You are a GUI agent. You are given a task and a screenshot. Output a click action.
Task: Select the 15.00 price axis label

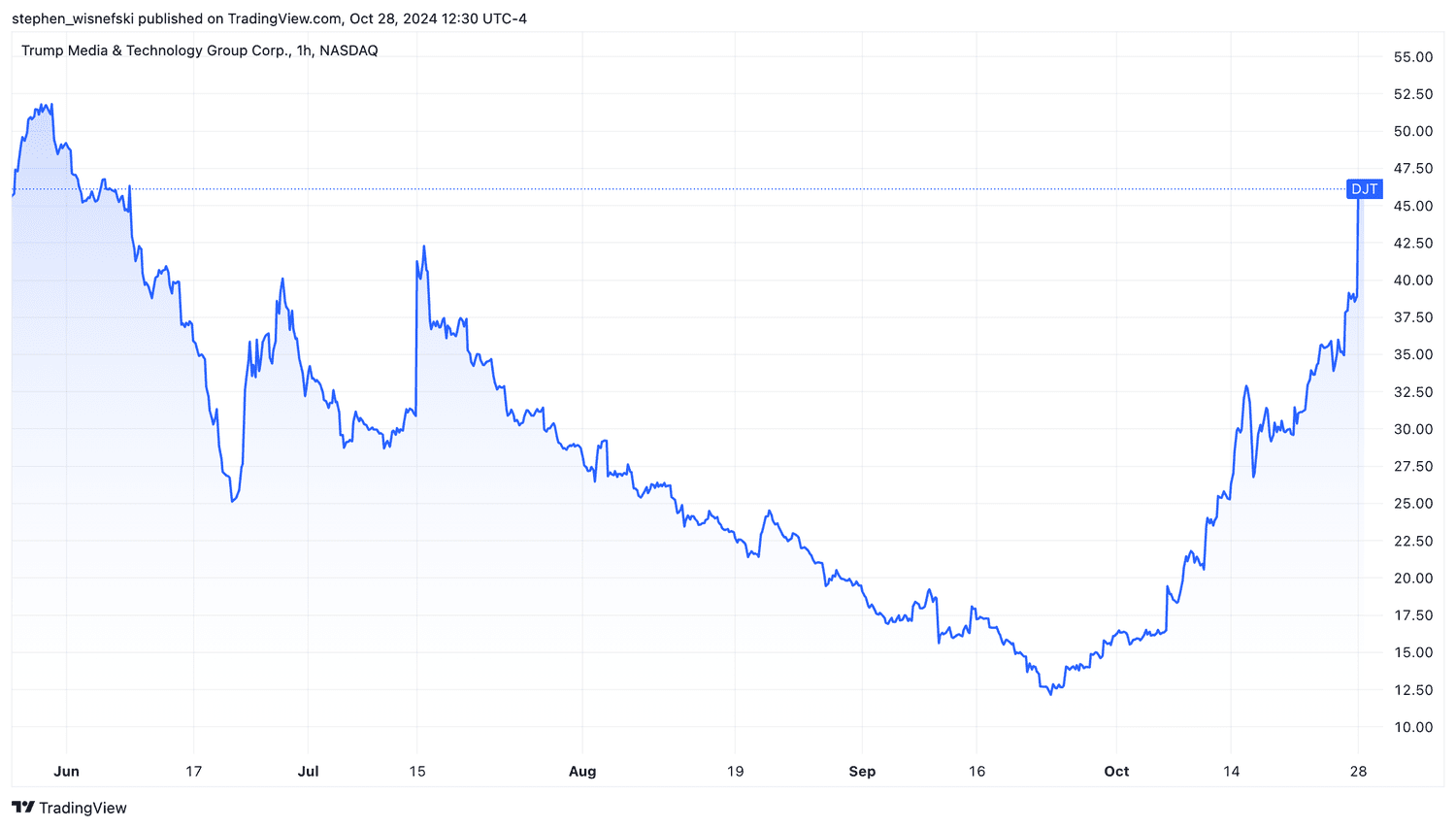click(1413, 652)
